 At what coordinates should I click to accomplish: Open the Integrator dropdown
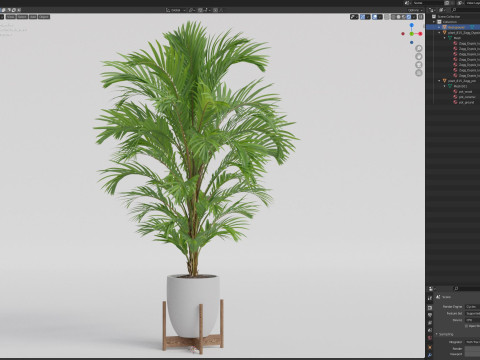472,342
